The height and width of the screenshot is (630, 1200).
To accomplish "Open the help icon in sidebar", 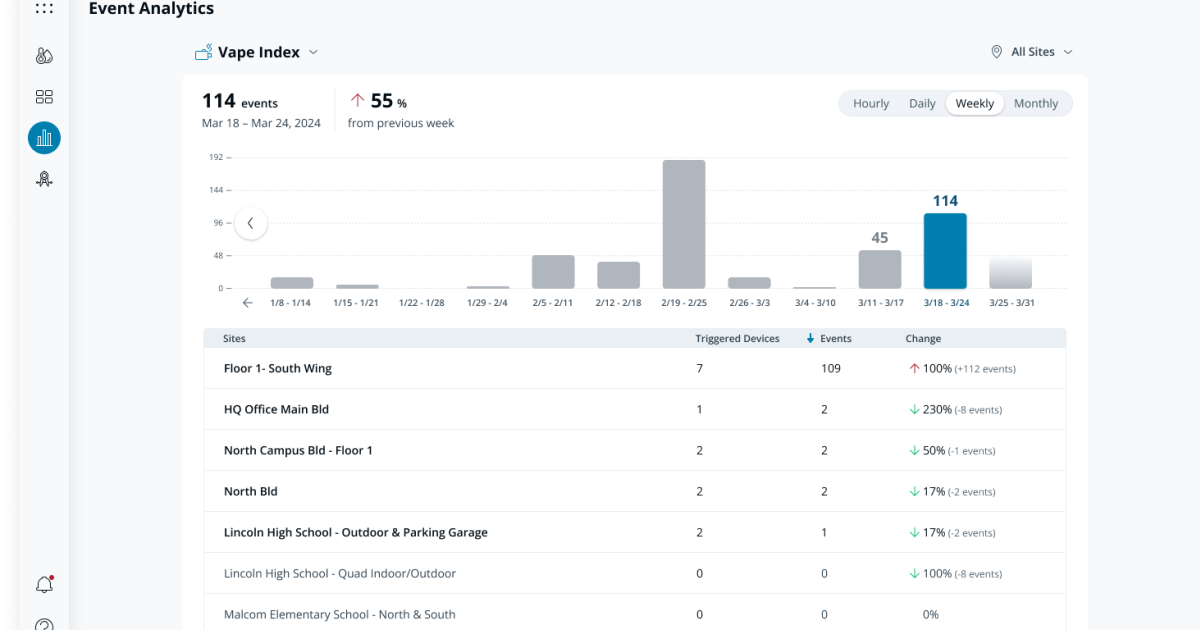I will [x=44, y=625].
